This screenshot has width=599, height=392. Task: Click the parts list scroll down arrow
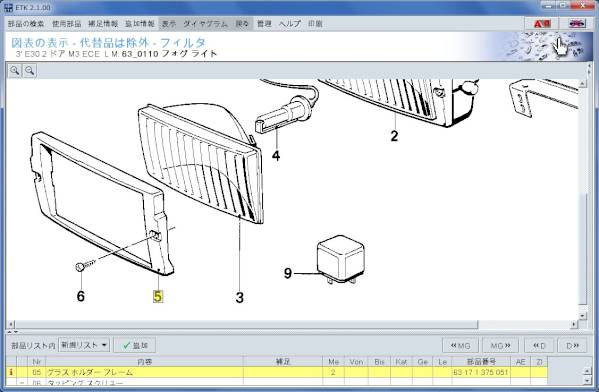588,380
